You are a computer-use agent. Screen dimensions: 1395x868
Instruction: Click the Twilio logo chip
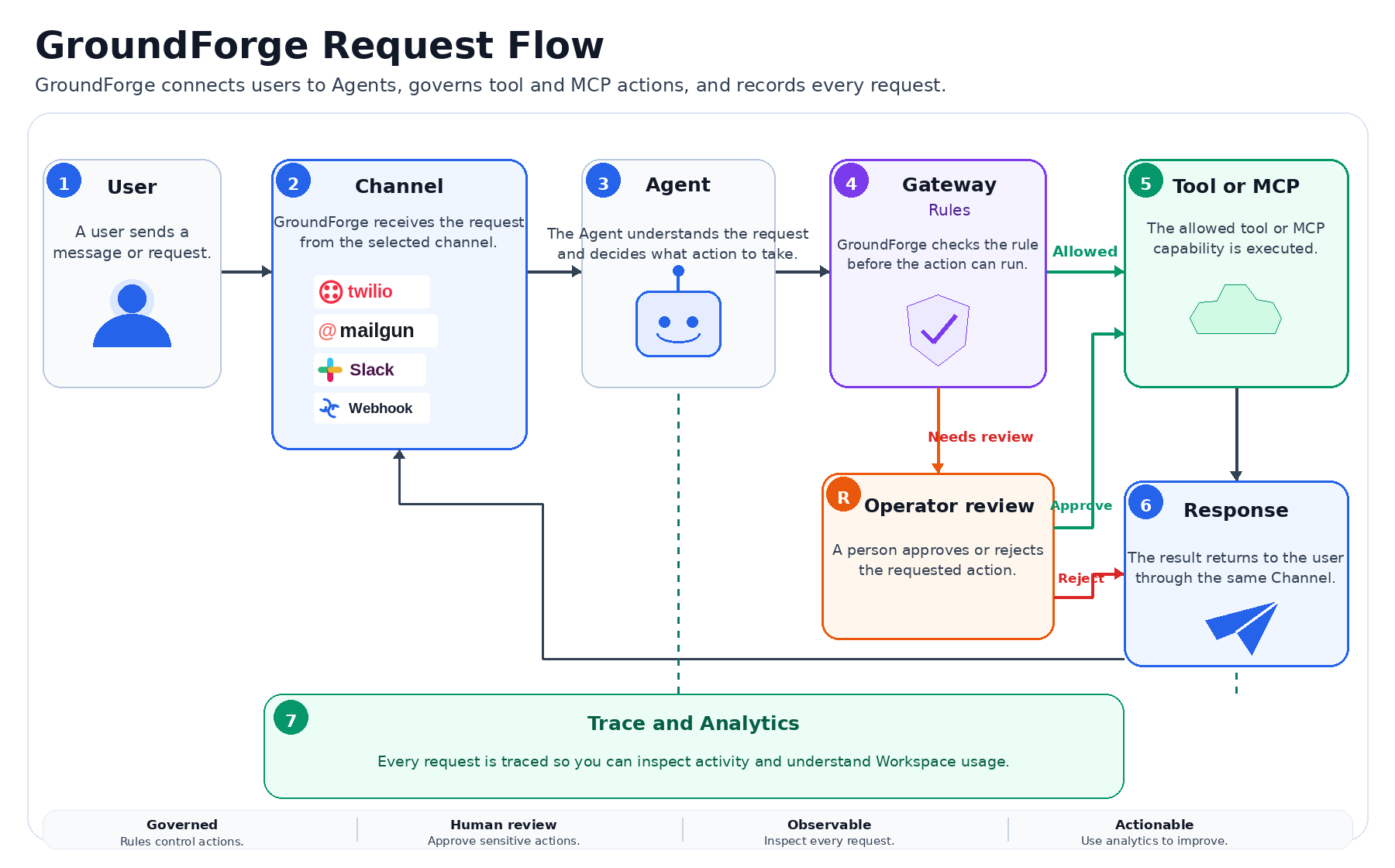pyautogui.click(x=372, y=291)
